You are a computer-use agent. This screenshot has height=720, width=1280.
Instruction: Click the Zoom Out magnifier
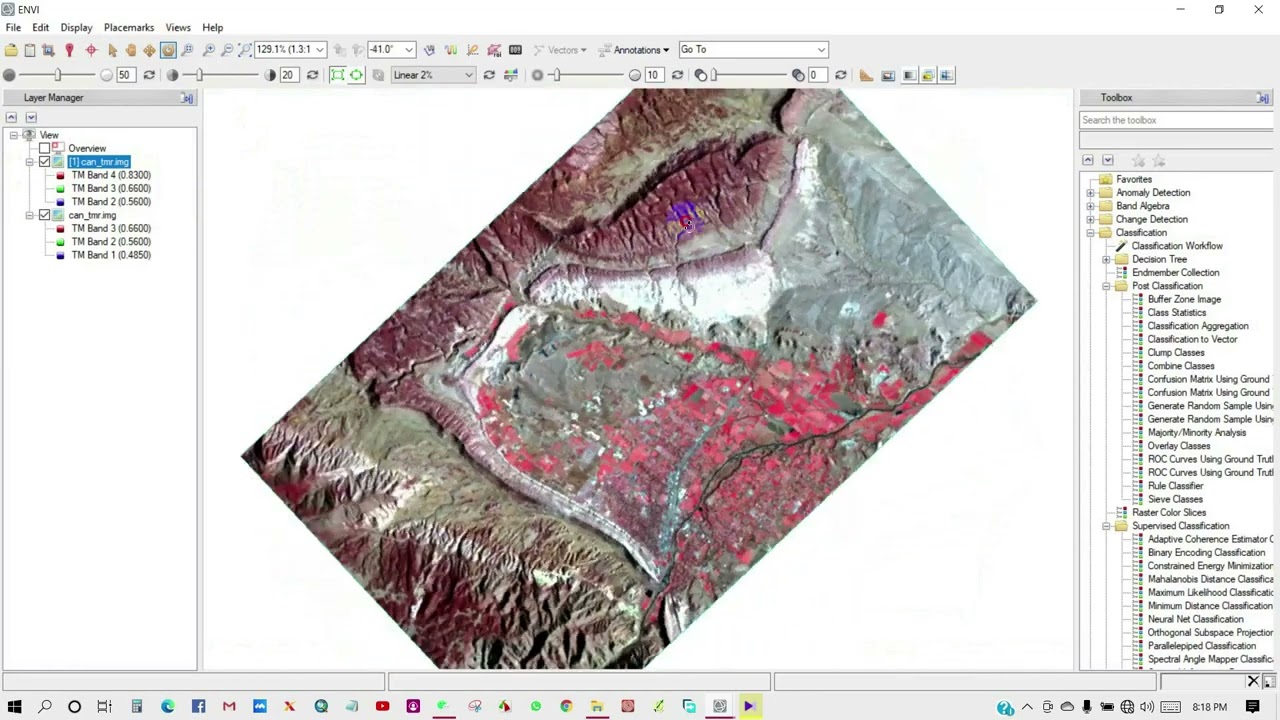pos(227,49)
